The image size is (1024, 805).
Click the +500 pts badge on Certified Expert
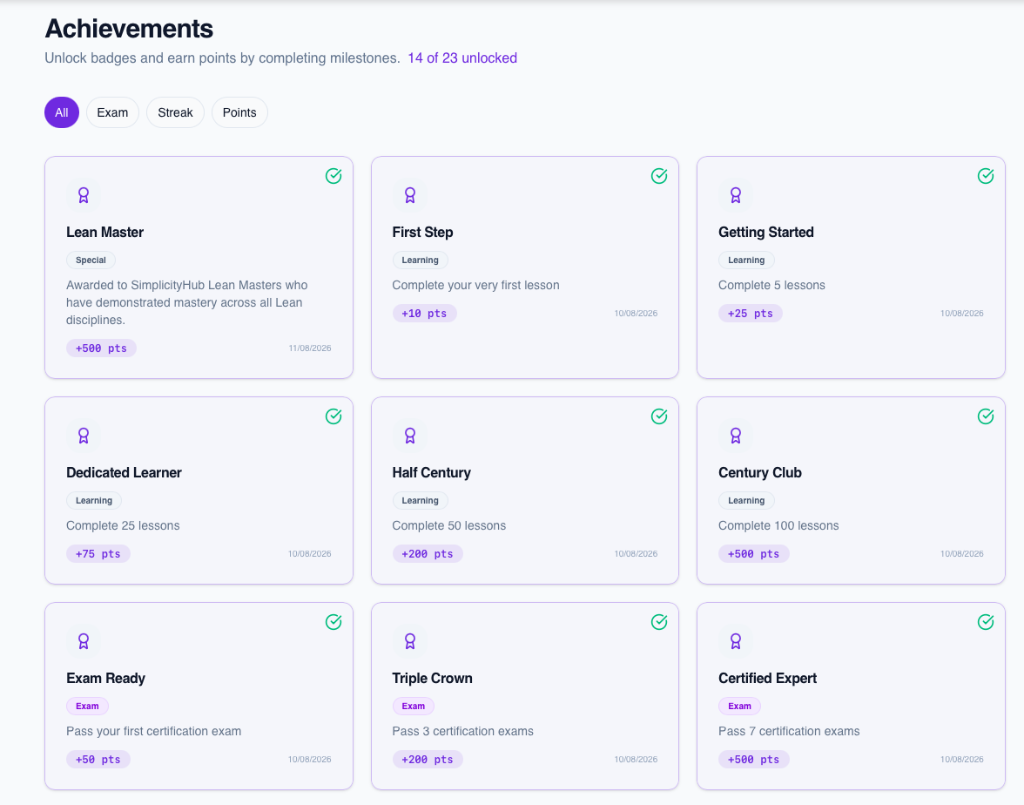pos(754,759)
